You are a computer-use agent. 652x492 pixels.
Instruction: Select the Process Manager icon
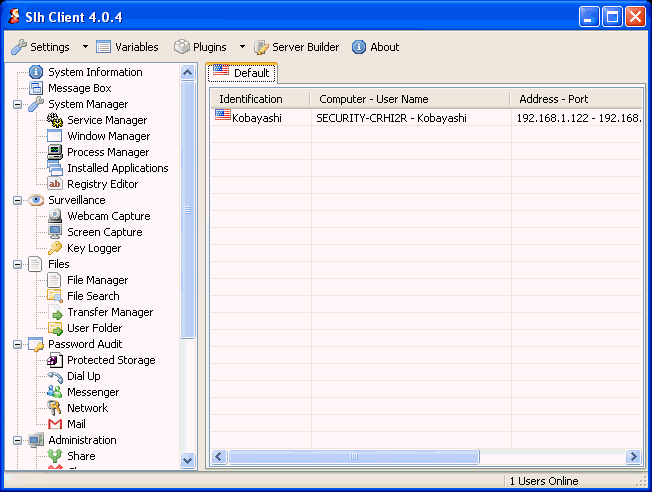[x=55, y=152]
